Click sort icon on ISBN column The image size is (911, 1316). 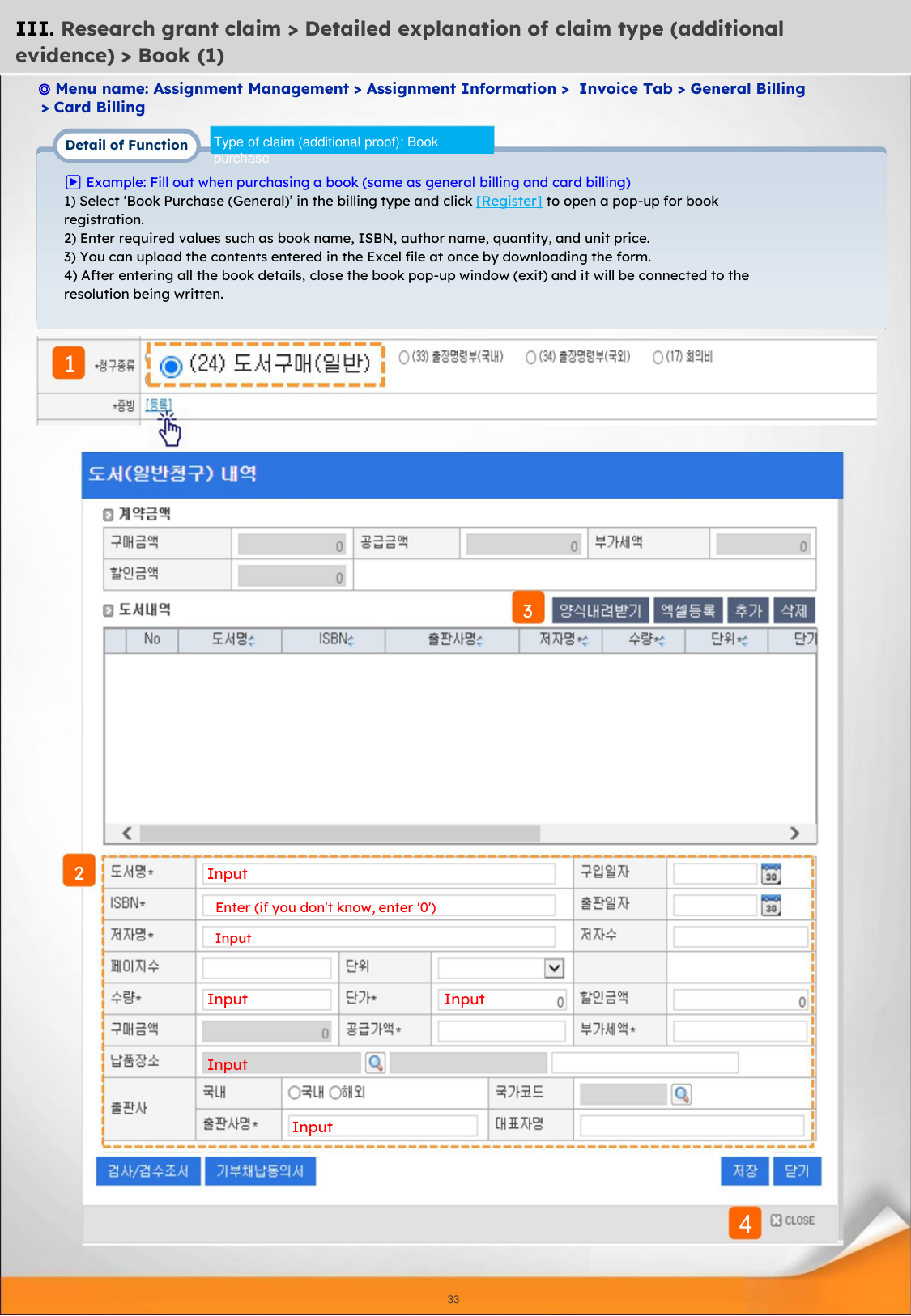351,640
